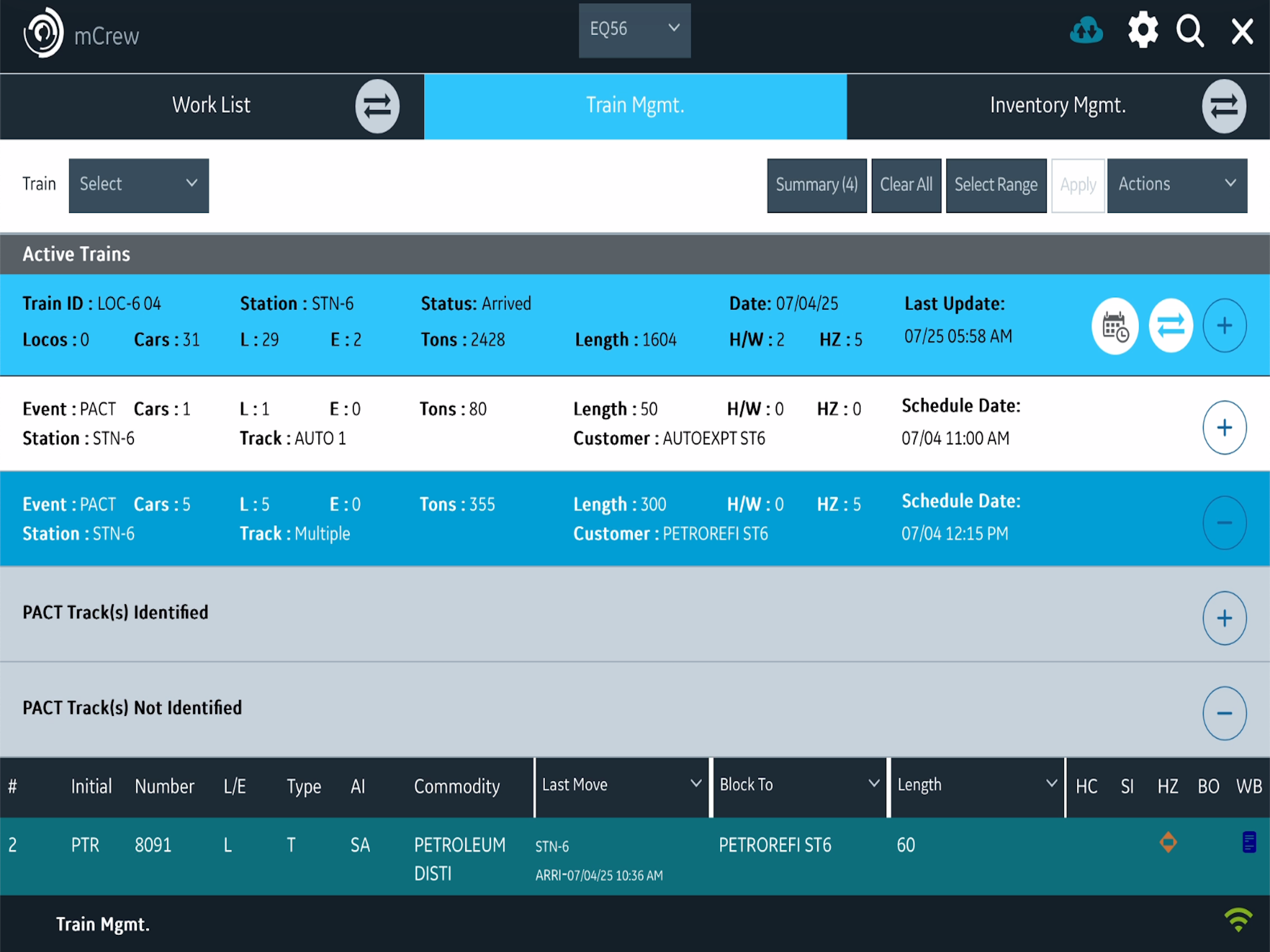The image size is (1270, 952).
Task: Click ARRI-07/04/25 10:36 AM last move text
Action: (599, 876)
